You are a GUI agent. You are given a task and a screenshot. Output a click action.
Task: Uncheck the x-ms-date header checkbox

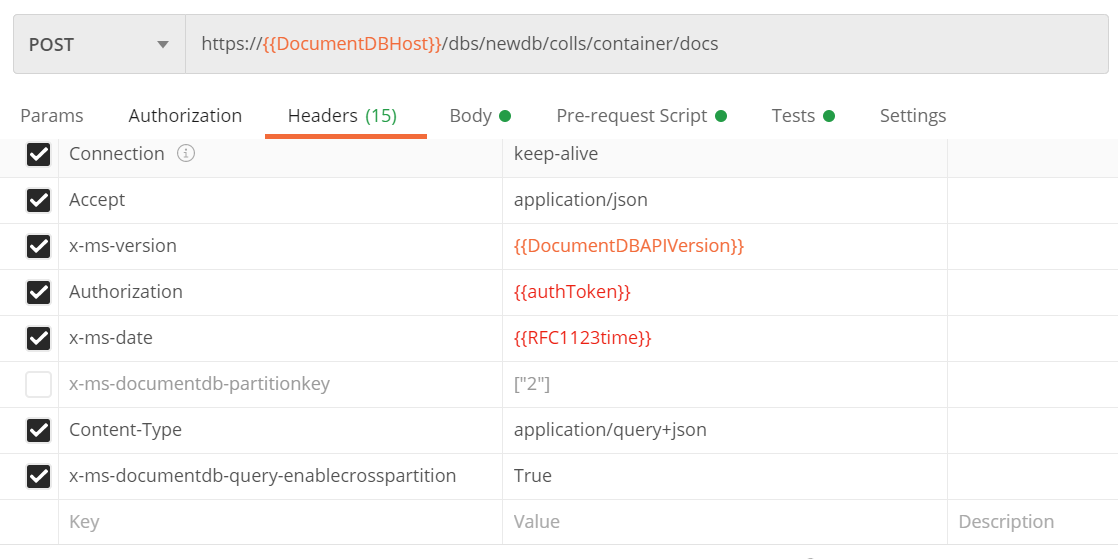(38, 338)
